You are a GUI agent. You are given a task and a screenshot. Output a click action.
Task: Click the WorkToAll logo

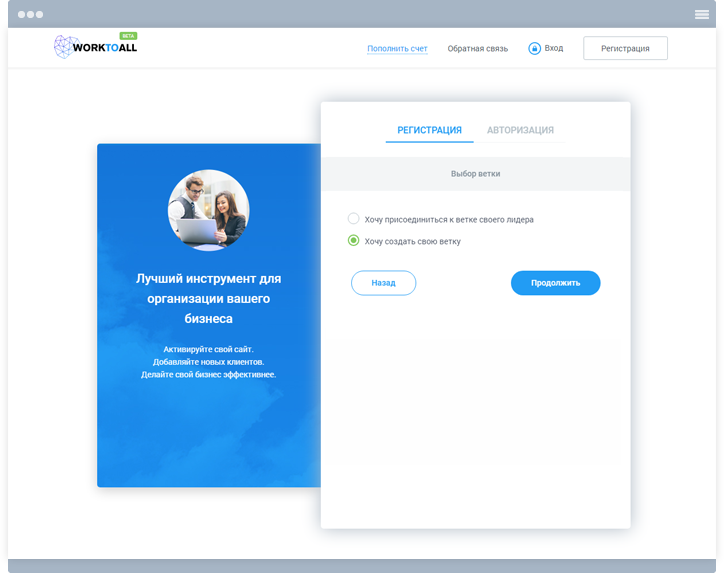95,47
